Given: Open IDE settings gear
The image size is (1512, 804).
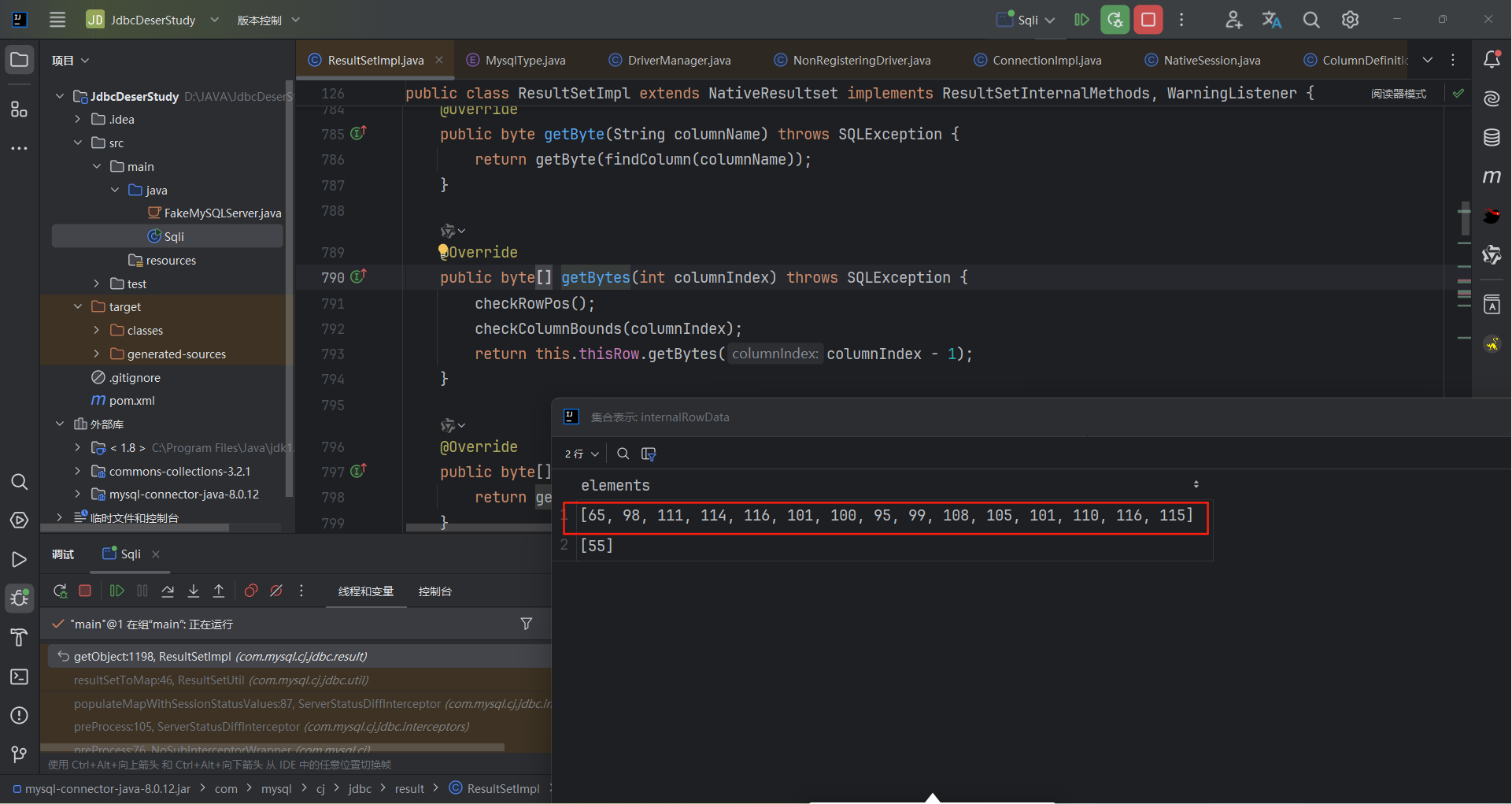Looking at the screenshot, I should [1351, 20].
